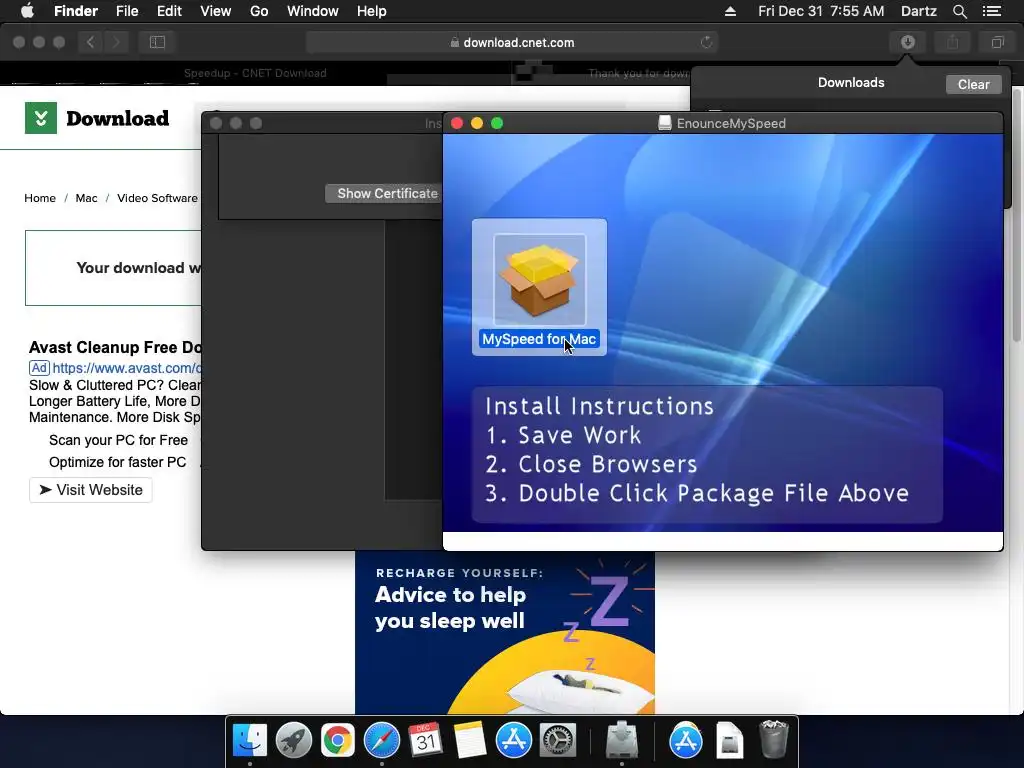Open the Applications folder in Dock
Image resolution: width=1024 pixels, height=768 pixels.
pos(686,741)
